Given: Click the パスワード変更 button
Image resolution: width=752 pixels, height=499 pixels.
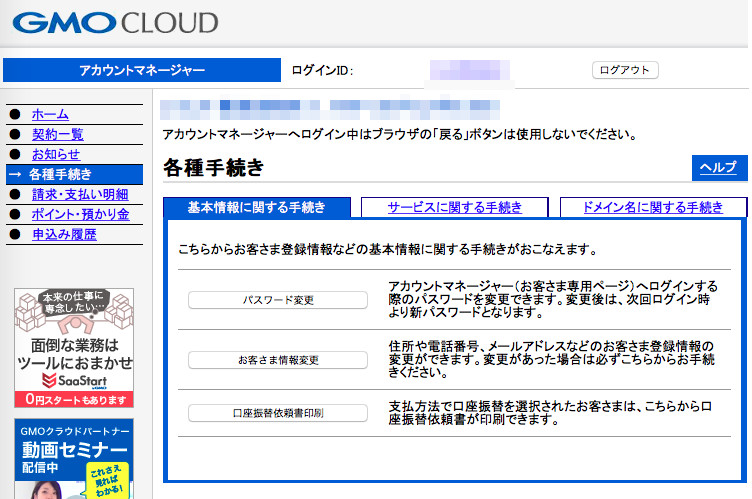Looking at the screenshot, I should (x=278, y=300).
